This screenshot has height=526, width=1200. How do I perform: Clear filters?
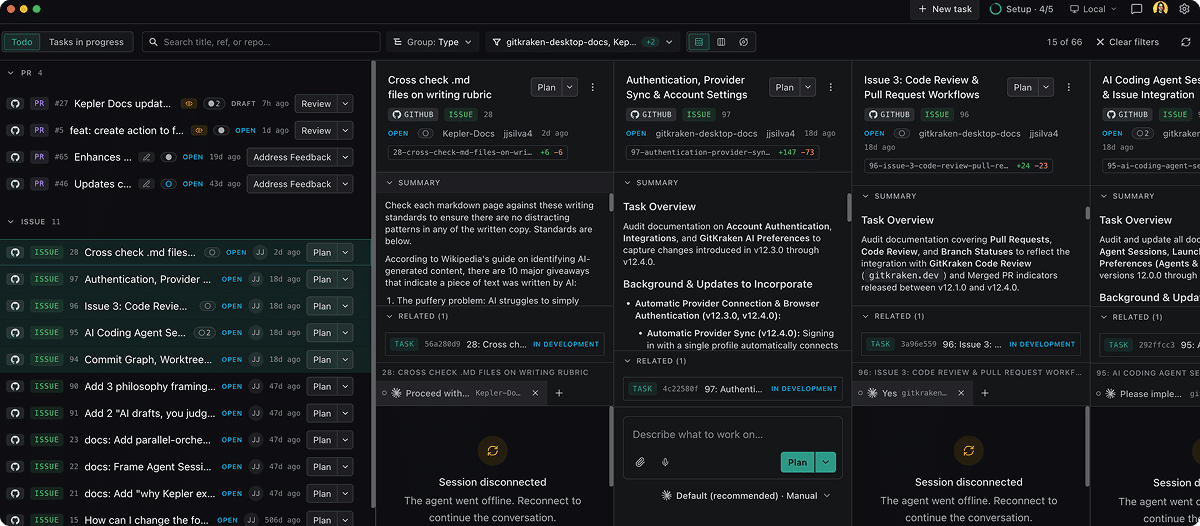tap(1127, 42)
